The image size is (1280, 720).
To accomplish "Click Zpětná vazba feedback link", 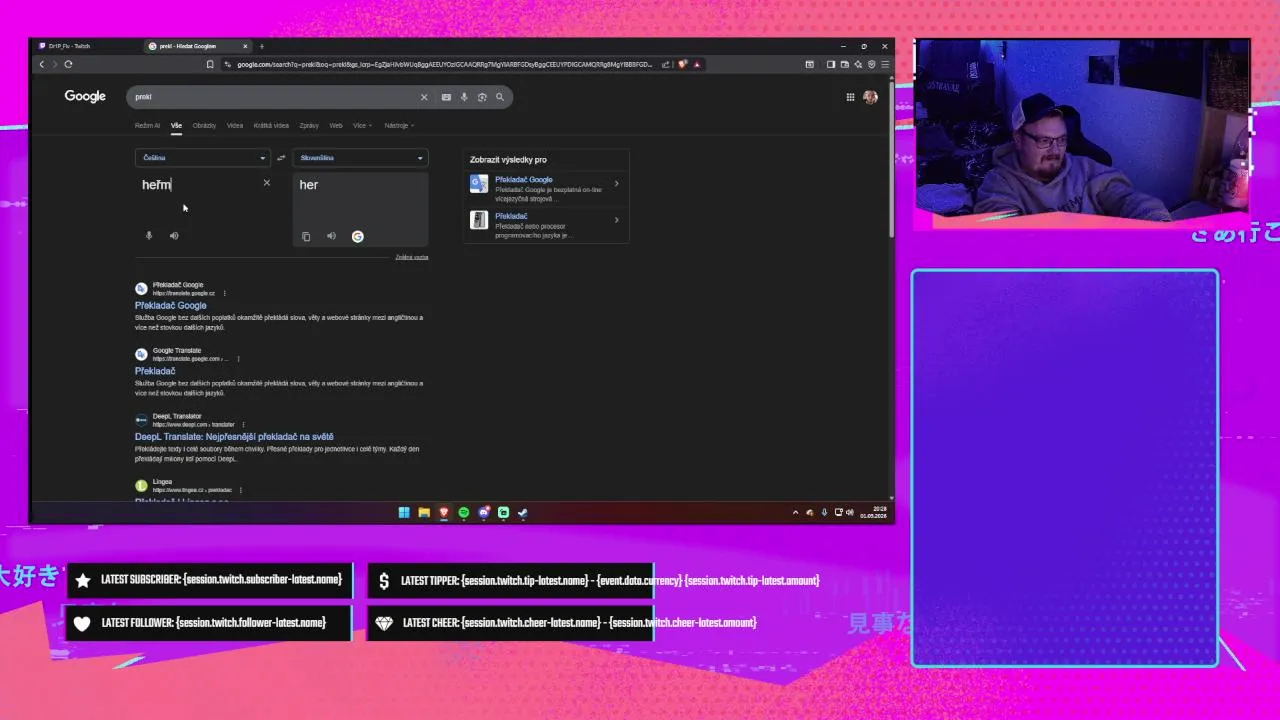I will [x=412, y=257].
